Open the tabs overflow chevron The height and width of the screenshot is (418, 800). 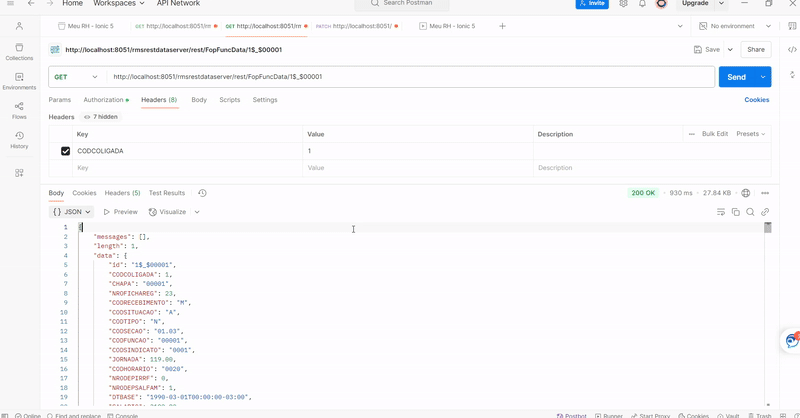click(680, 26)
